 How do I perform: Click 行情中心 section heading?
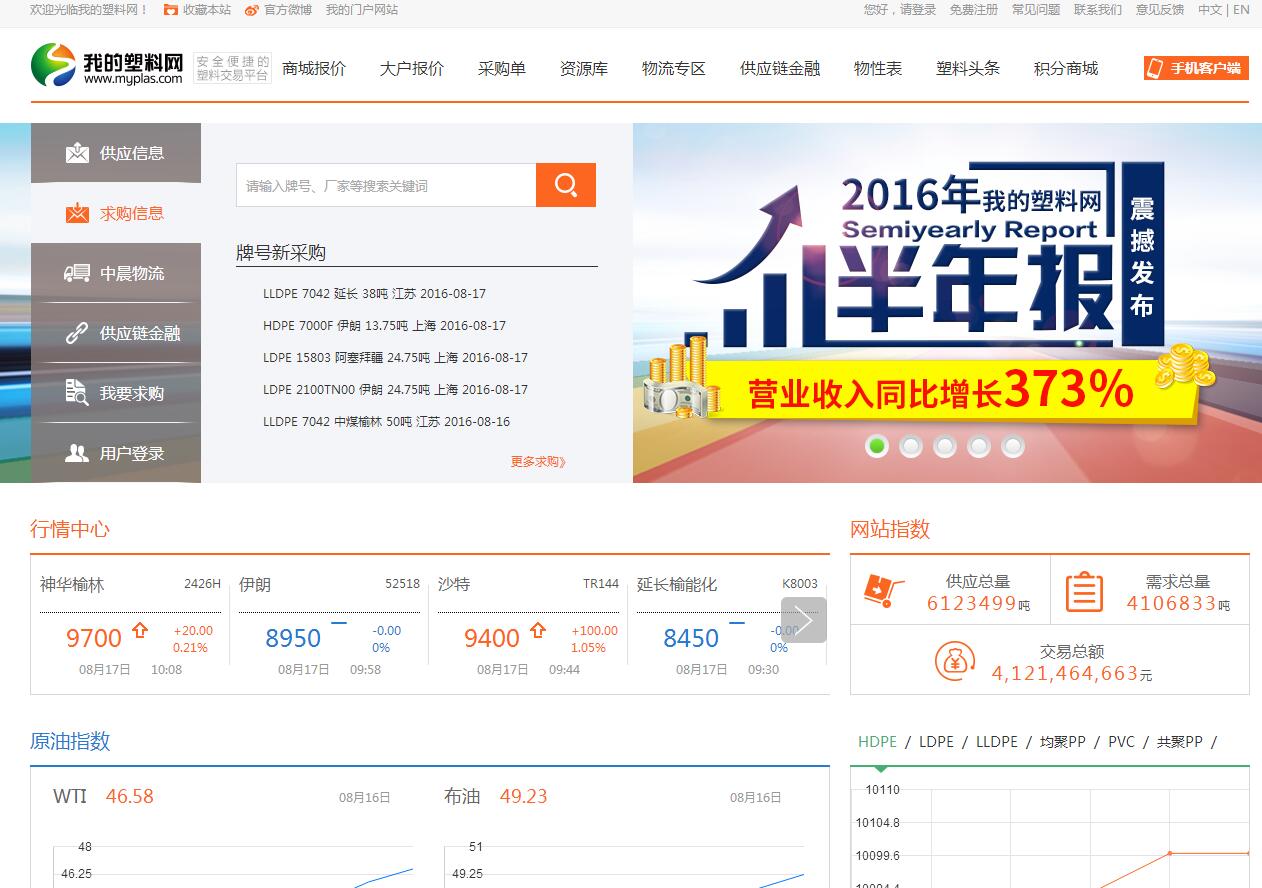pos(70,529)
